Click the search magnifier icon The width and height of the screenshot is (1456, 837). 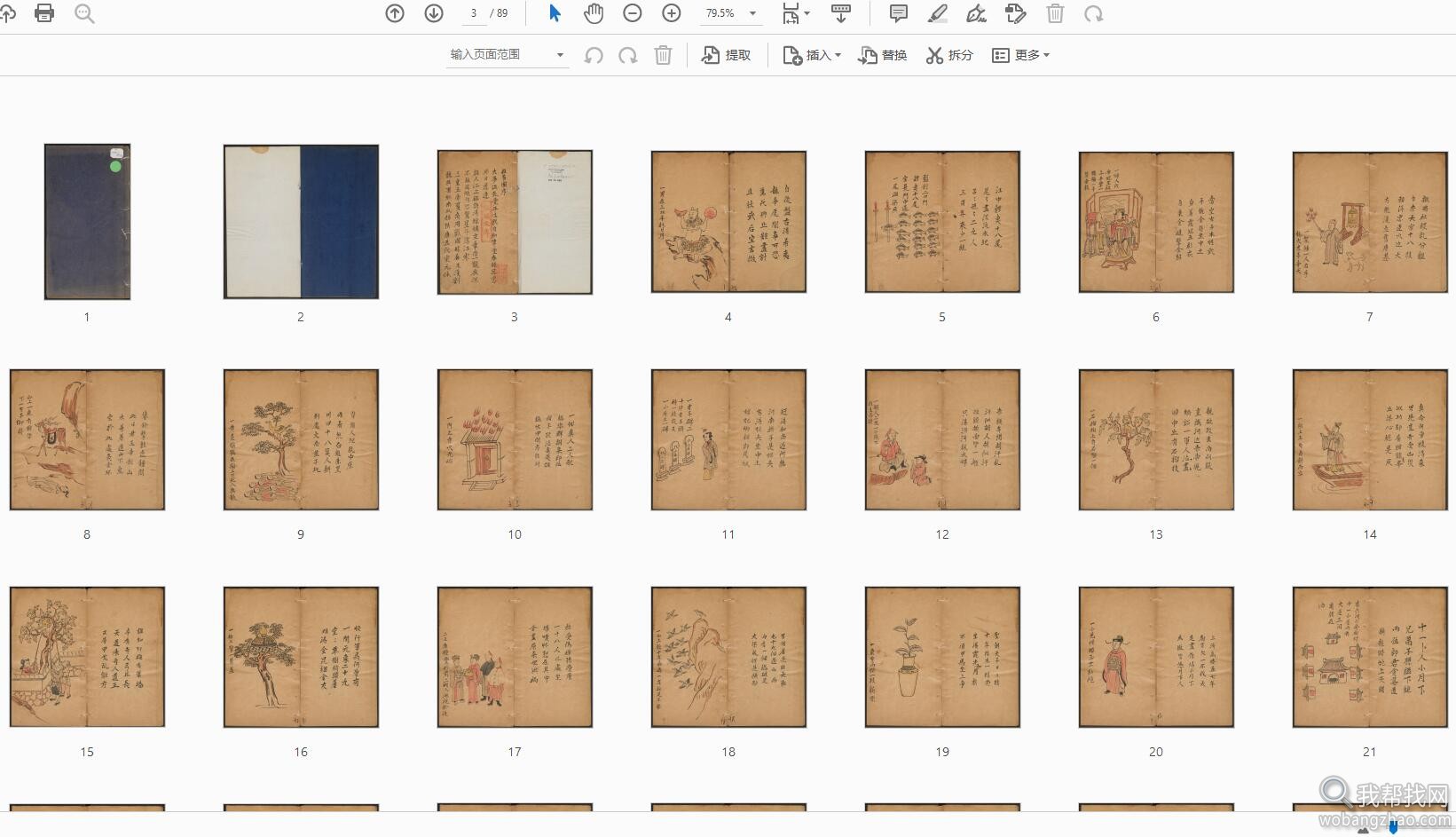pyautogui.click(x=84, y=13)
